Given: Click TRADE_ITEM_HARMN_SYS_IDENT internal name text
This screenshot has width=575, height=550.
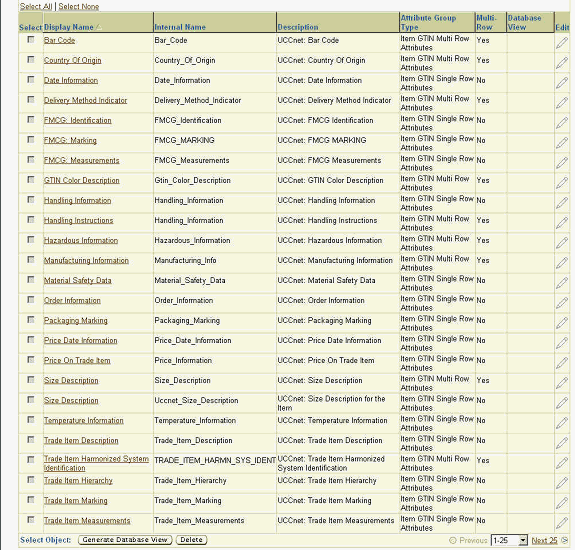Looking at the screenshot, I should pos(215,461).
